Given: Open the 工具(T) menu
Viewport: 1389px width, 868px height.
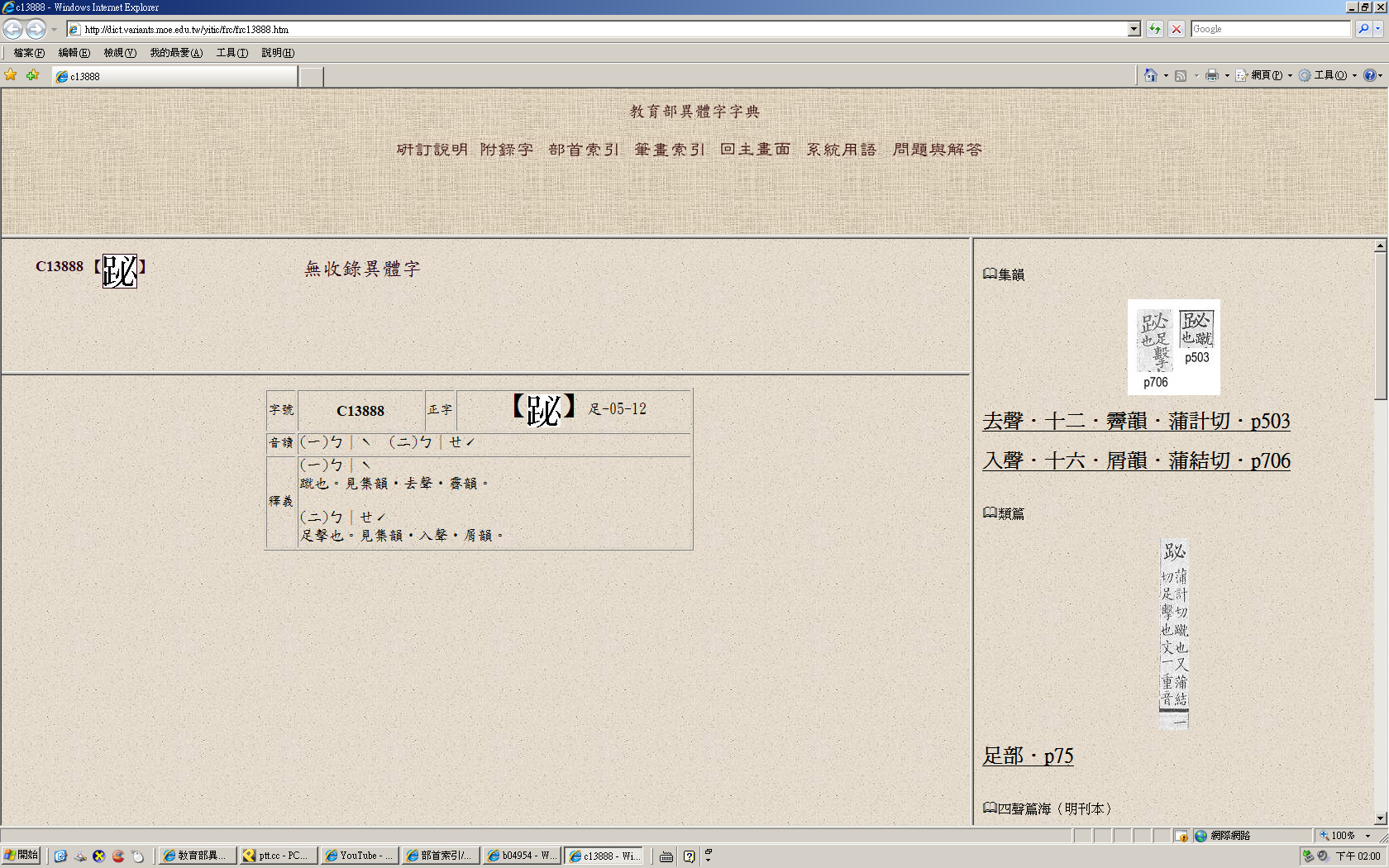Looking at the screenshot, I should point(232,53).
